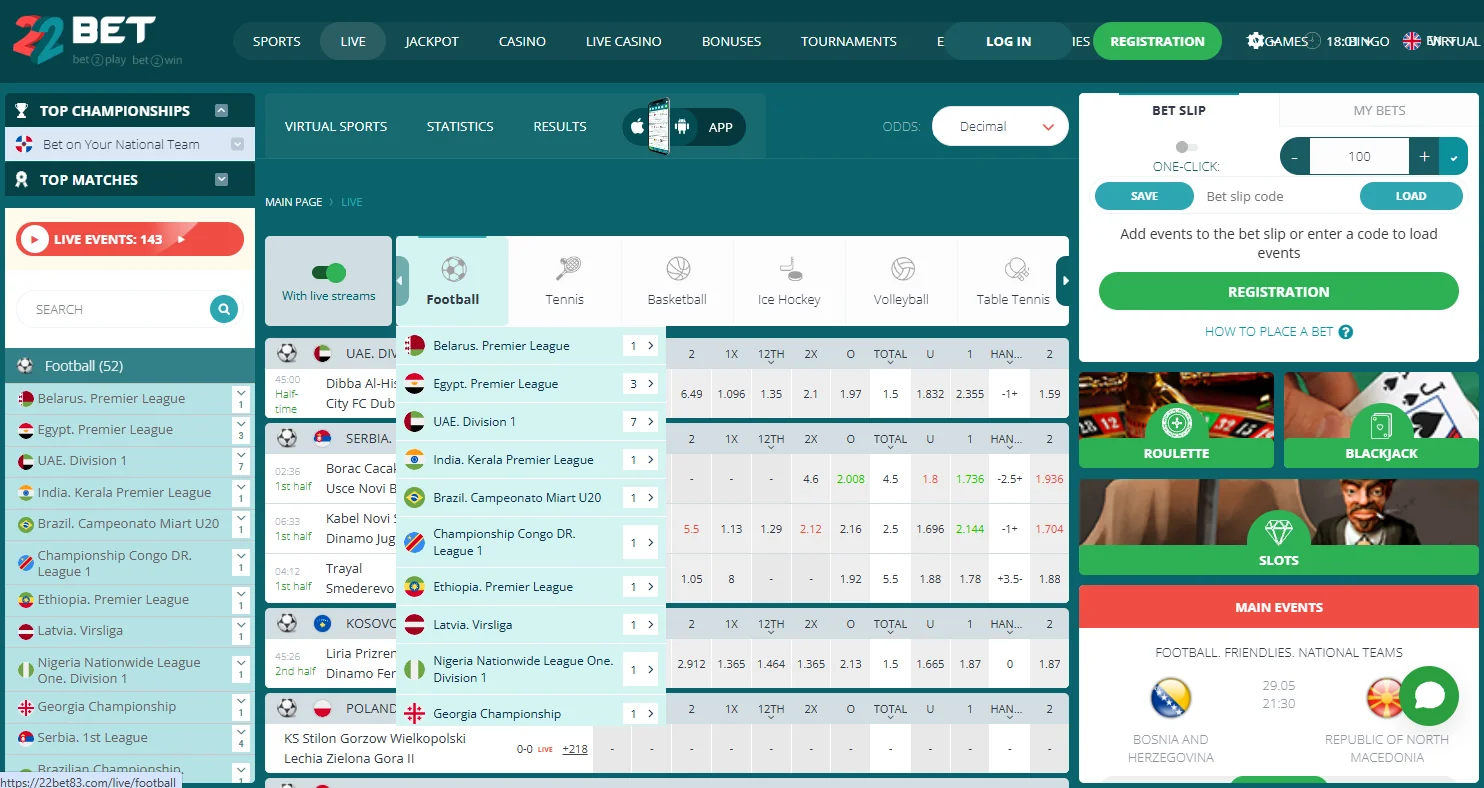Expand Bet on Your National Team
The width and height of the screenshot is (1484, 788).
click(x=237, y=144)
